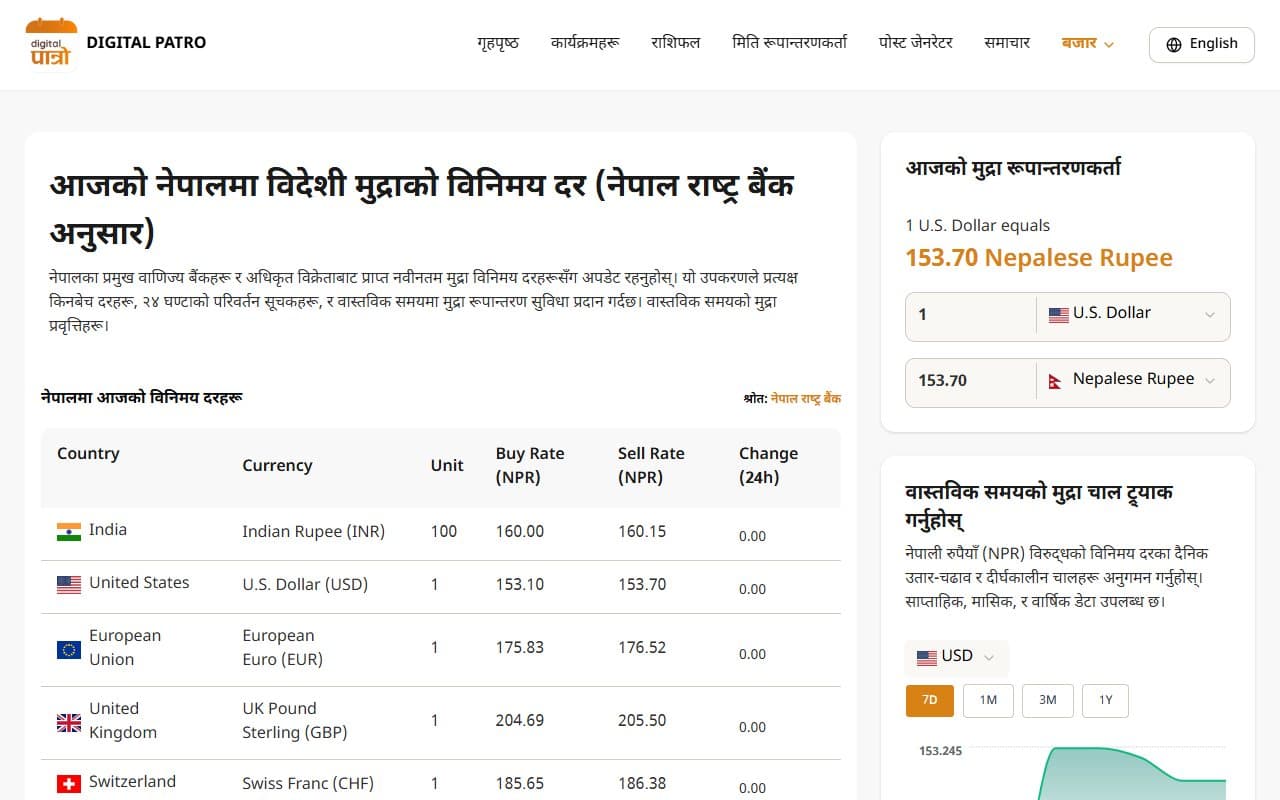Screen dimensions: 1280x800
Task: Click the European Union flag icon
Action: coord(69,650)
